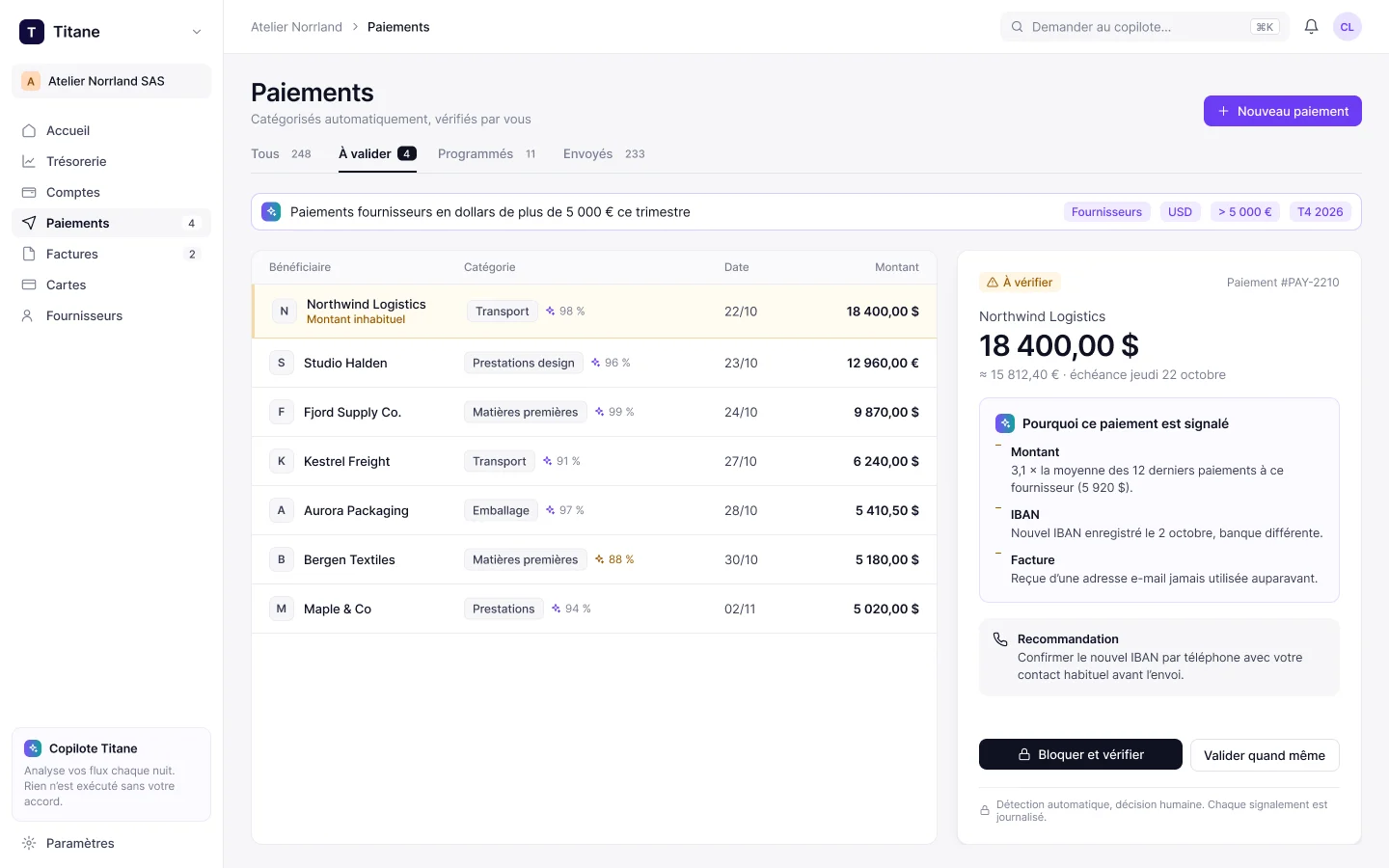
Task: Expand the Titane workspace chevron
Action: (x=197, y=32)
